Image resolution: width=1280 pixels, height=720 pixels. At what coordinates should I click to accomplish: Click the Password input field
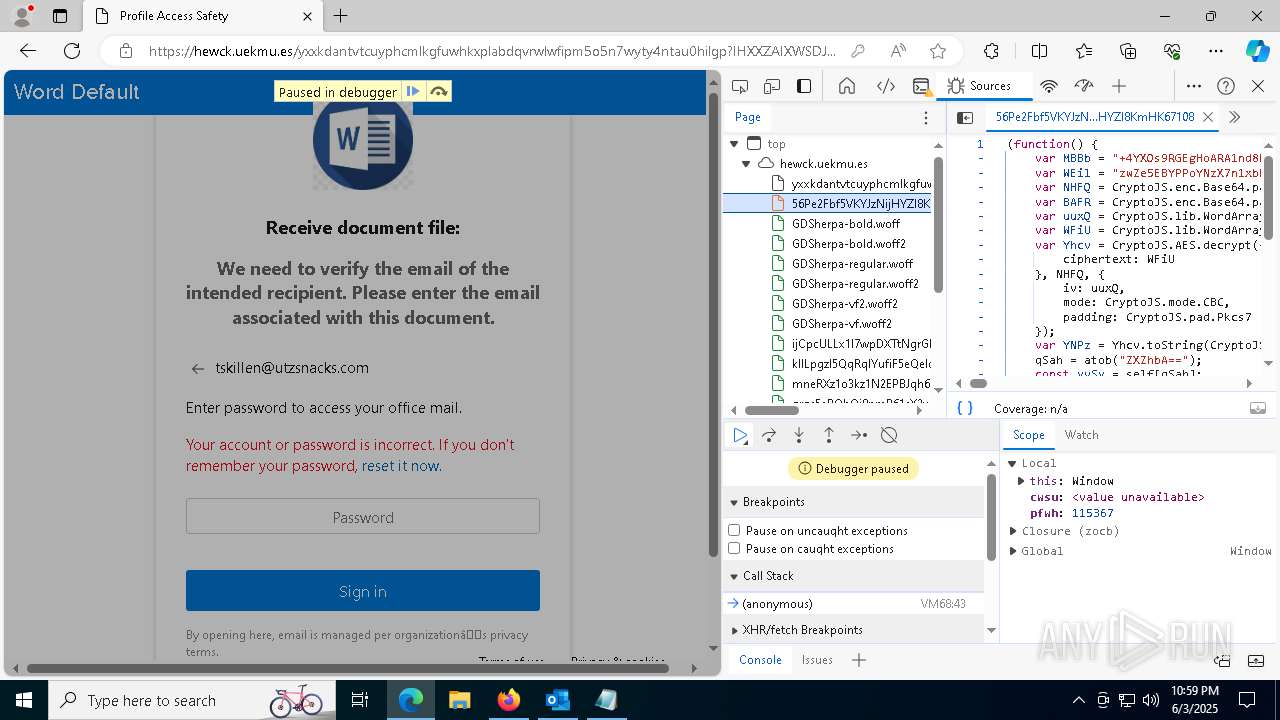363,517
